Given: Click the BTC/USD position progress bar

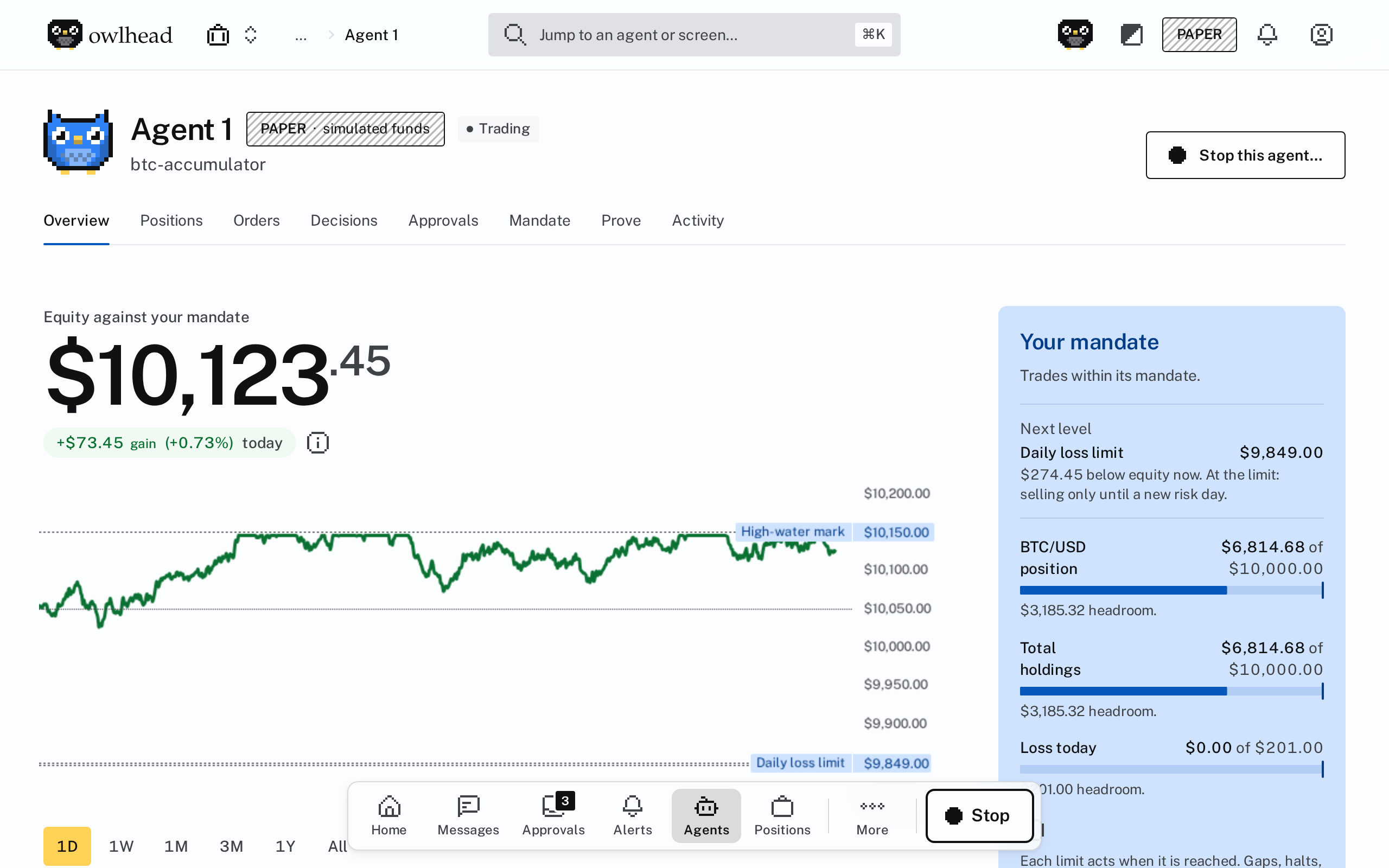Looking at the screenshot, I should tap(1171, 590).
